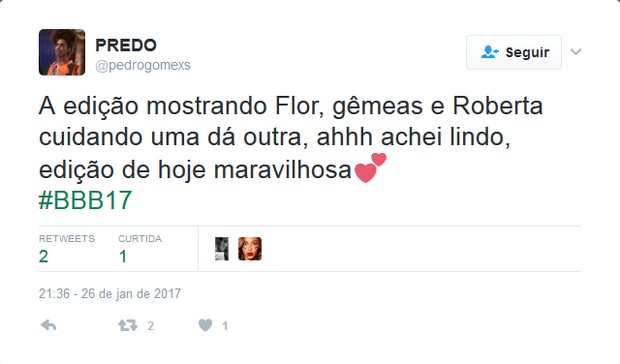Viewport: 620px width, 364px height.
Task: Click the reply arrow icon
Action: point(48,325)
